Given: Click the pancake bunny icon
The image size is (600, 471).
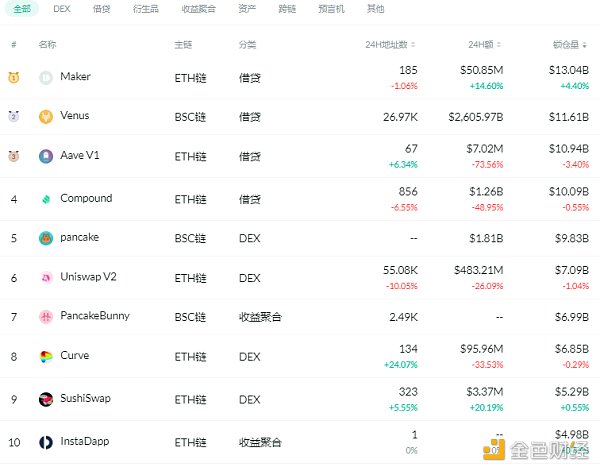Looking at the screenshot, I should (46, 238).
